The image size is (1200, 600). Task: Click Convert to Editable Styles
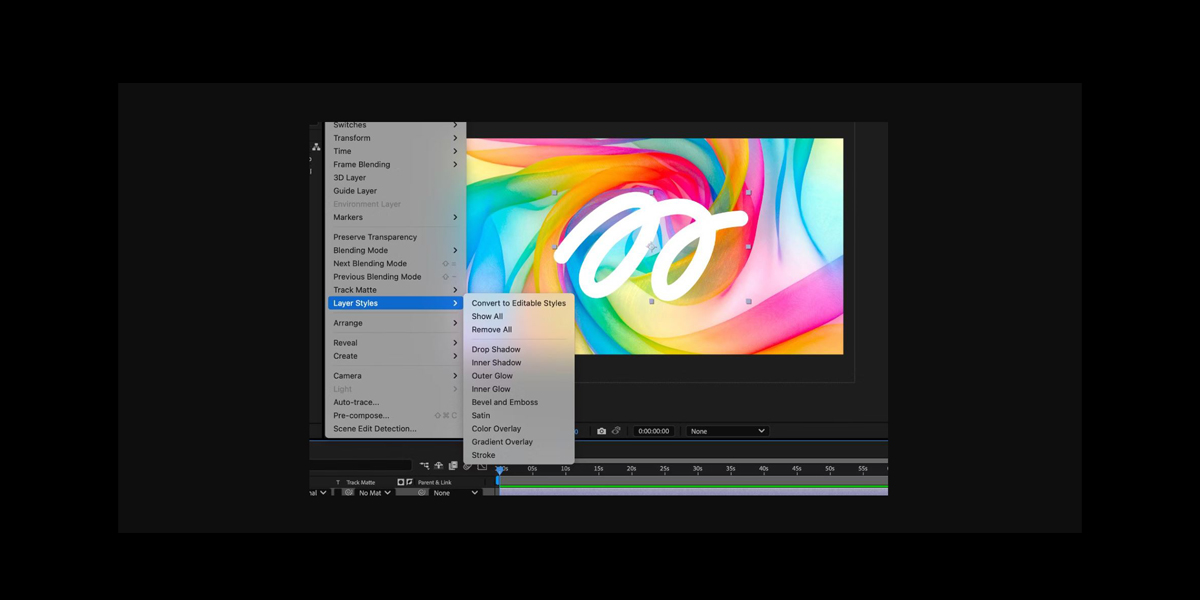[518, 302]
